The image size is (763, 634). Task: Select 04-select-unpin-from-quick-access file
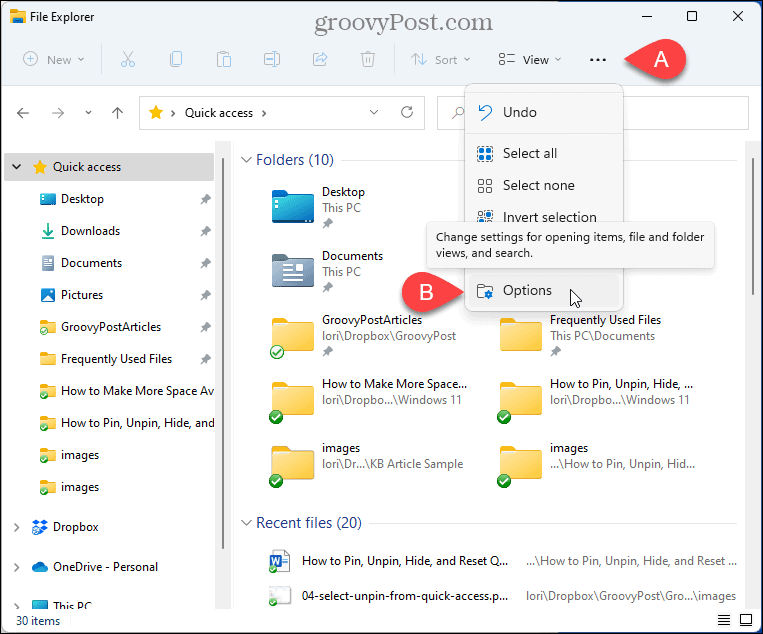[405, 596]
